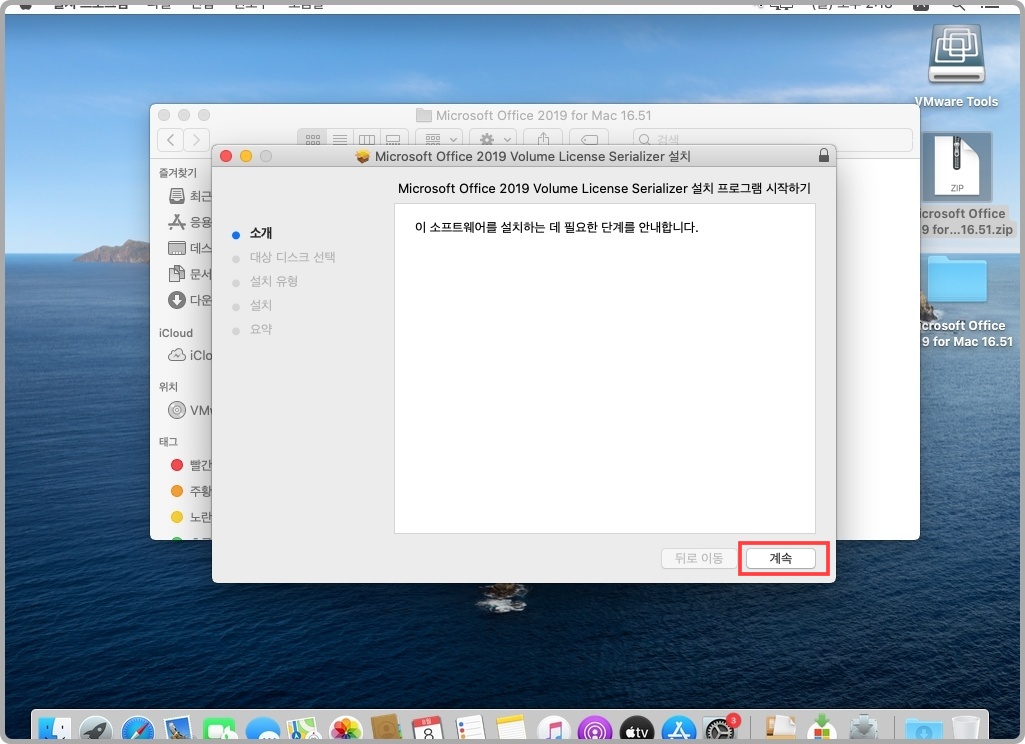Open Photos from the Dock
This screenshot has height=744, width=1025.
click(x=346, y=729)
